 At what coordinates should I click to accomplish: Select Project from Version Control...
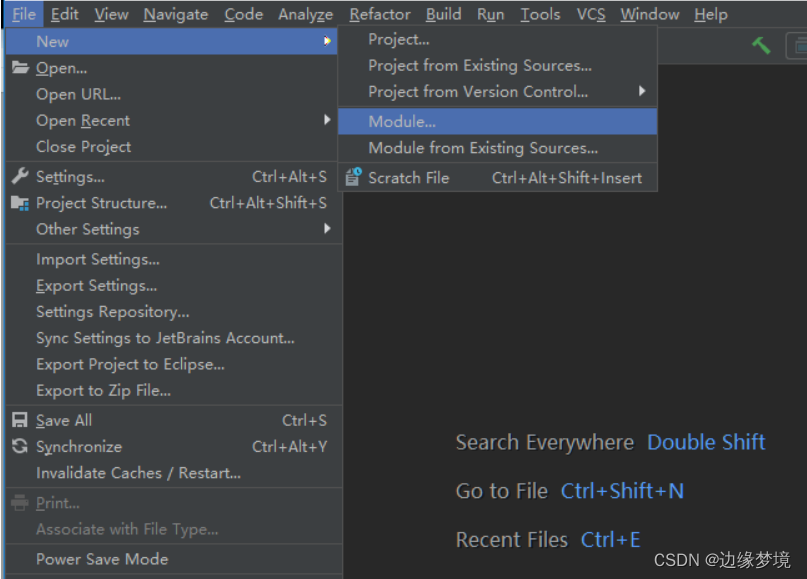tap(497, 92)
